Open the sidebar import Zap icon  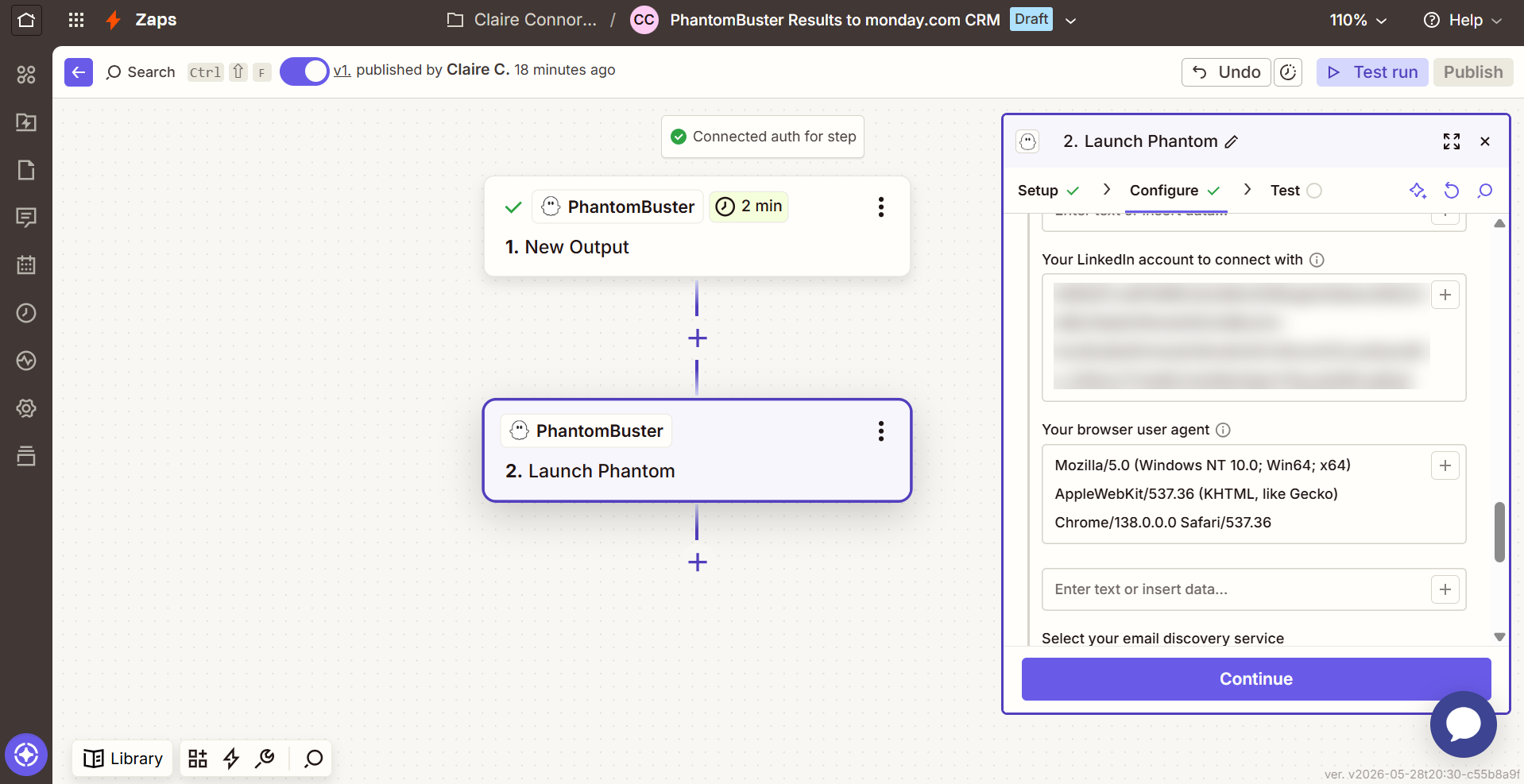click(x=26, y=122)
